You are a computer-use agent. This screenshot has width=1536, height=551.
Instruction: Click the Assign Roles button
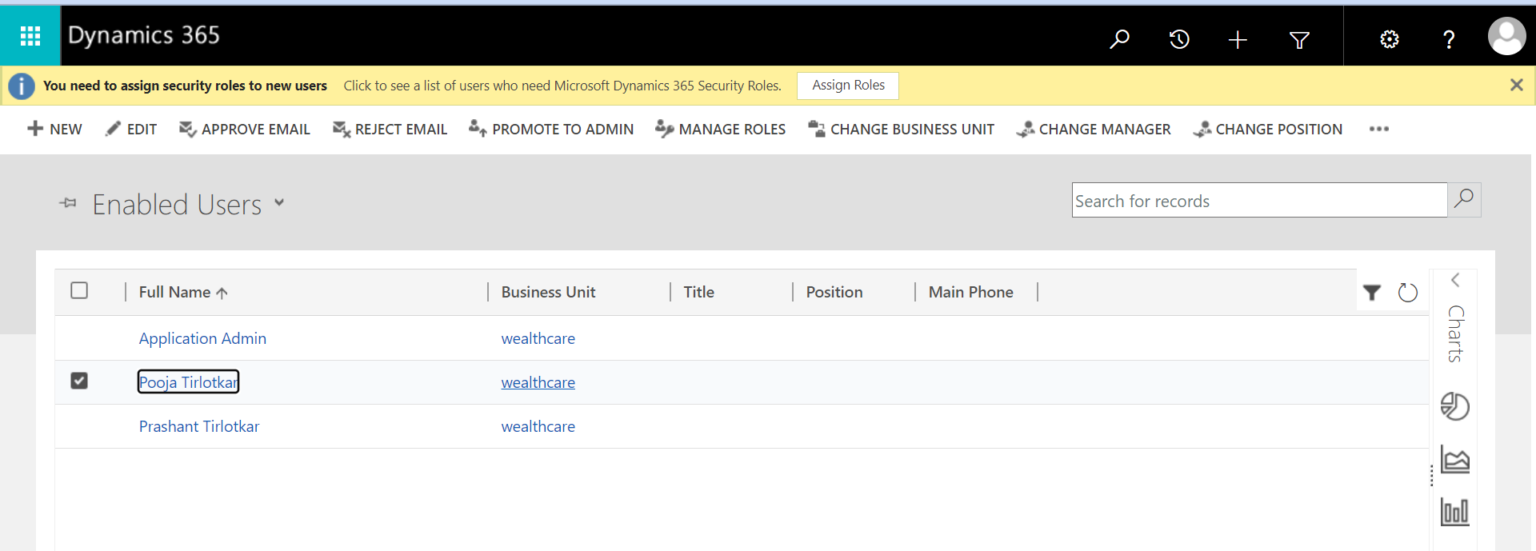point(848,86)
